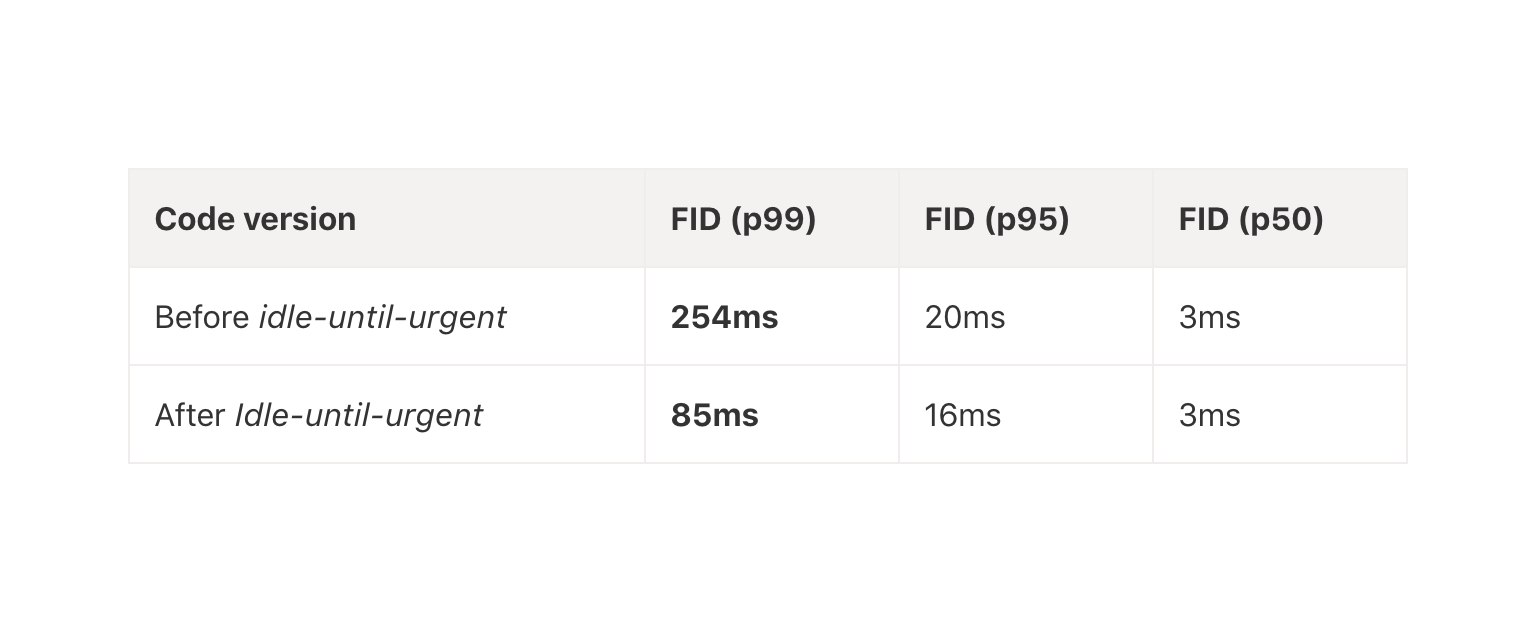Screen dimensions: 1534x632
Task: Select the FID (p99) column header
Action: [x=743, y=219]
